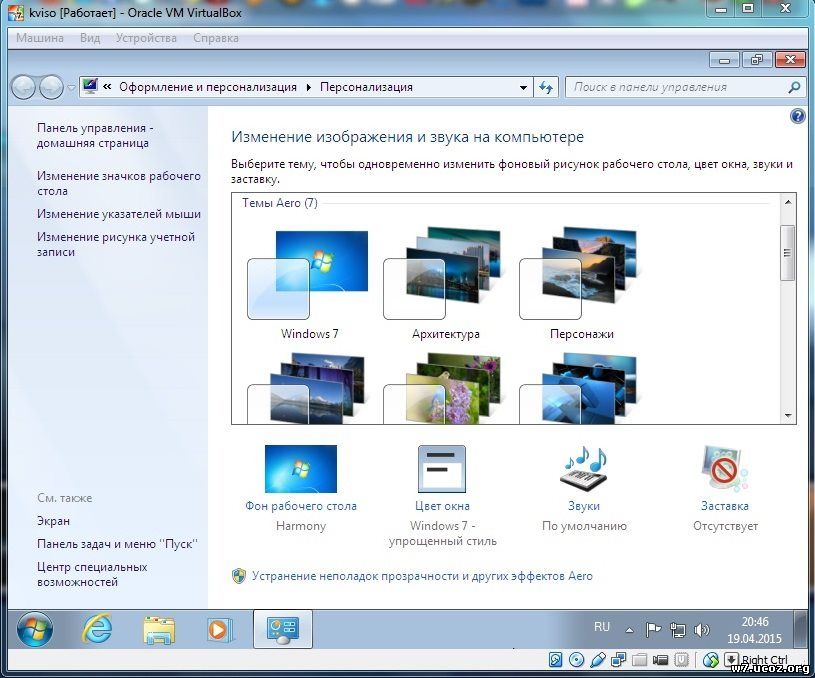Viewport: 815px width, 678px height.
Task: Click the keyboard capture arrow indicator
Action: tap(731, 659)
